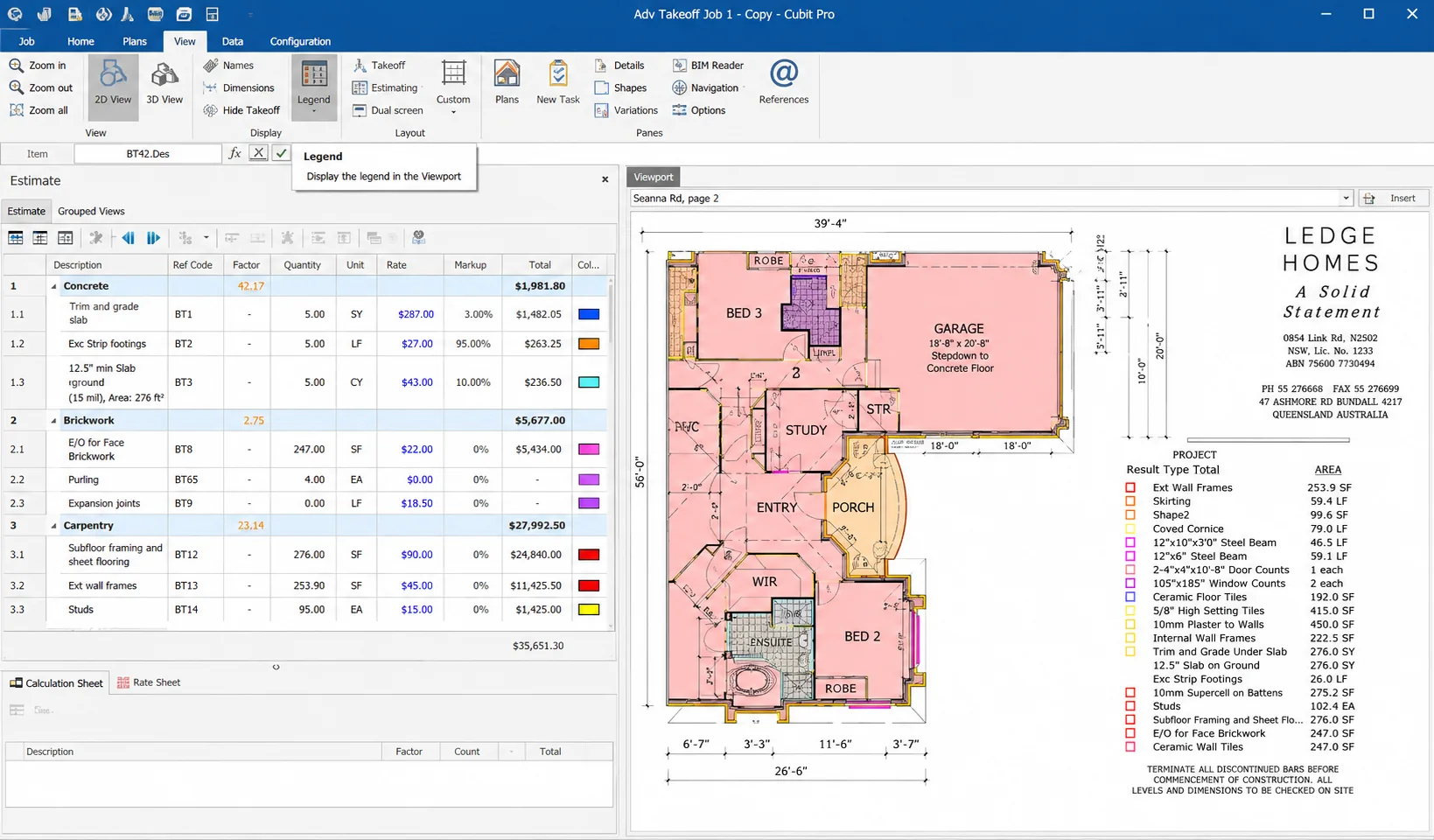Open the Shapes pane
The height and width of the screenshot is (840, 1434).
(x=620, y=88)
